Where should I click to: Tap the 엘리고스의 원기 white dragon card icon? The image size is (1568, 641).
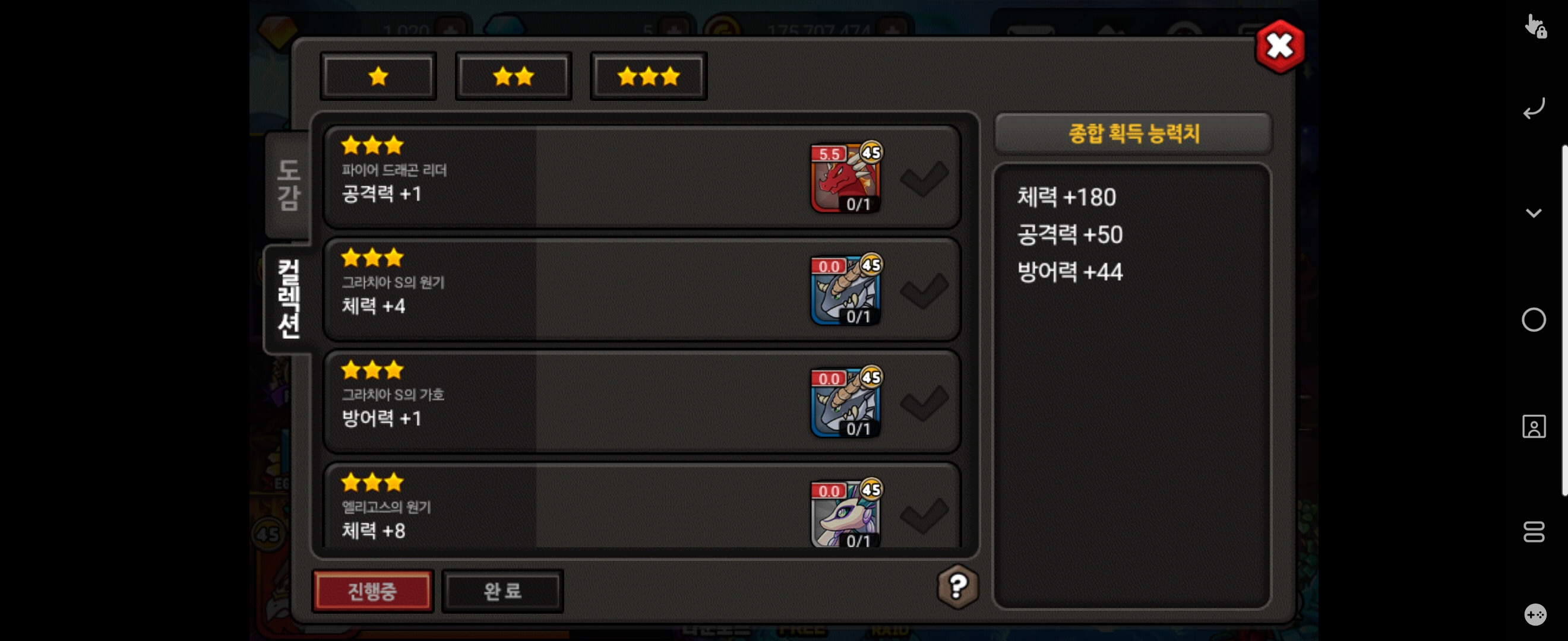click(x=846, y=514)
